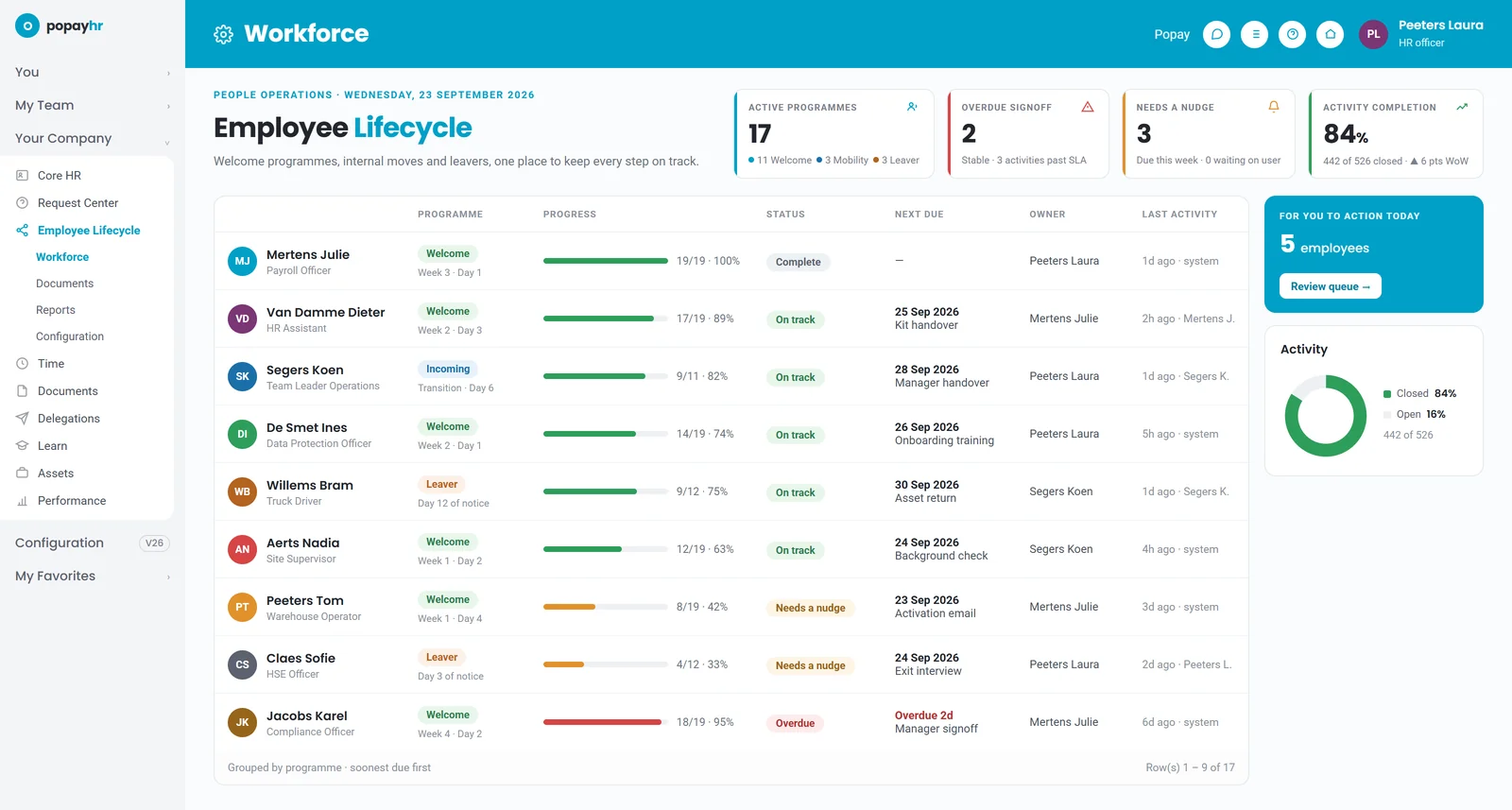Click the Review queue button

(x=1330, y=286)
